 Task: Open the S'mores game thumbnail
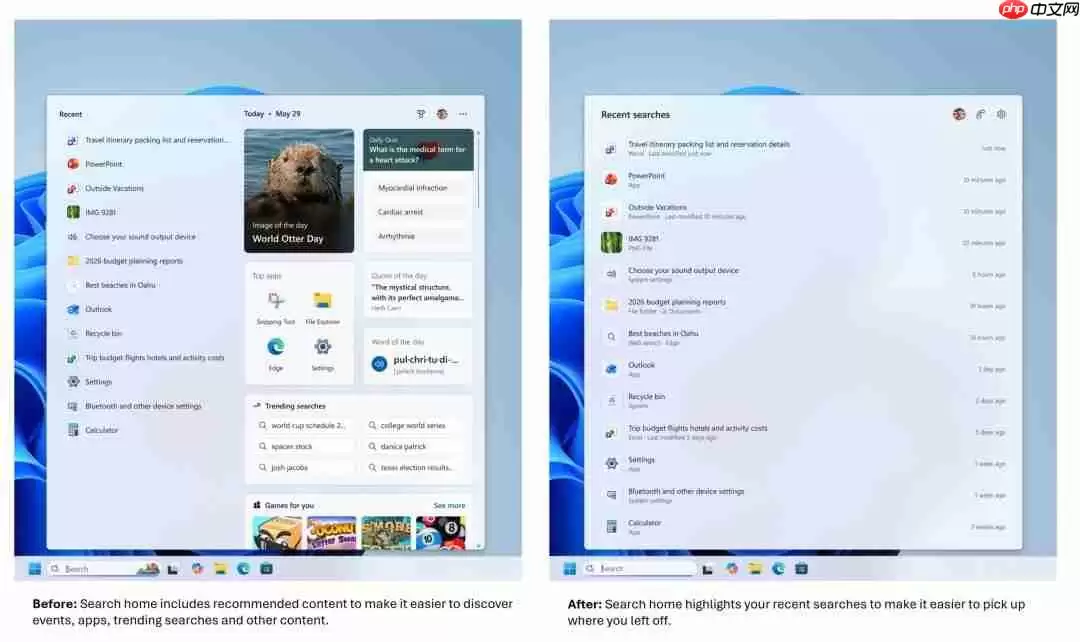click(x=386, y=532)
